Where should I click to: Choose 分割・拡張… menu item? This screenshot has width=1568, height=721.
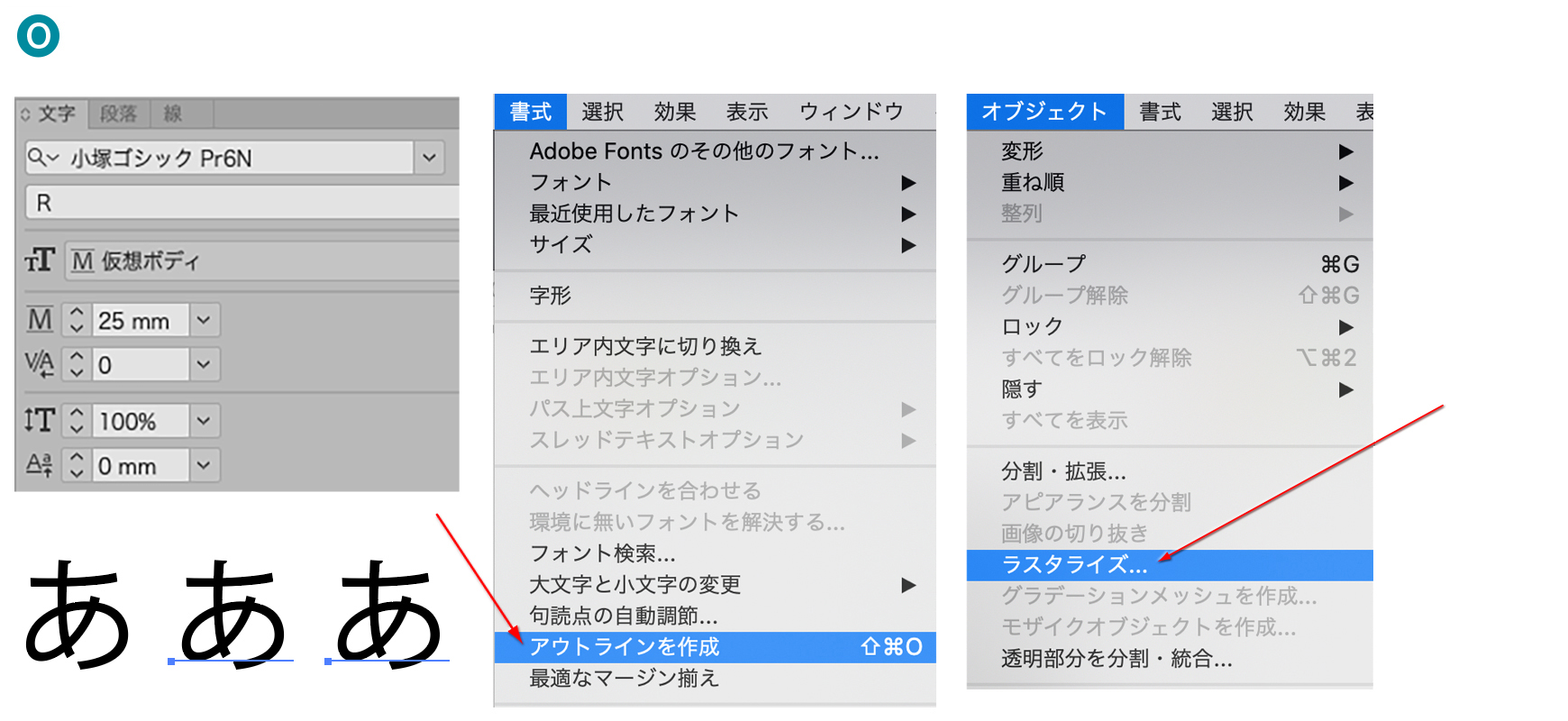(1170, 471)
